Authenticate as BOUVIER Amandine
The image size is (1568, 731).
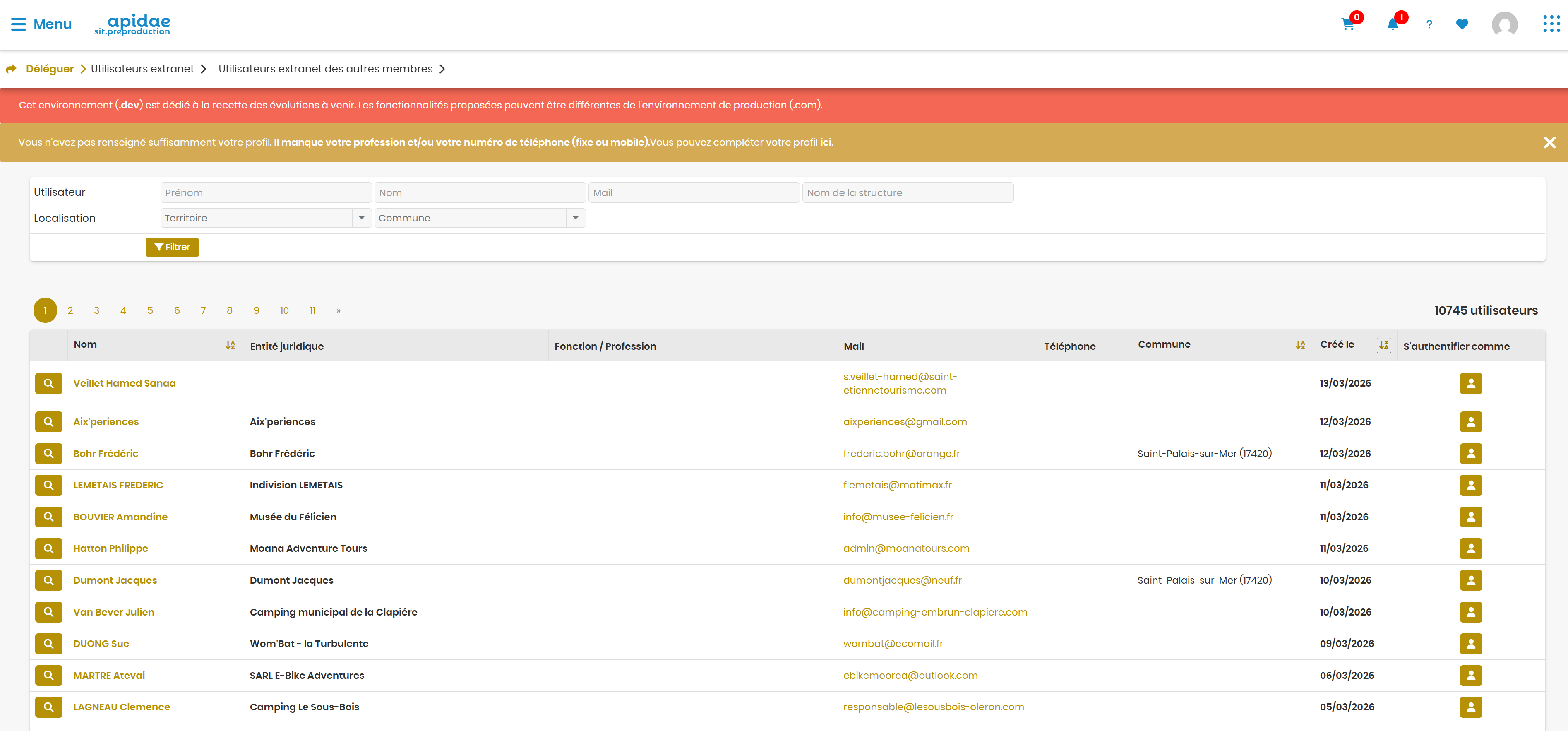(x=1471, y=517)
